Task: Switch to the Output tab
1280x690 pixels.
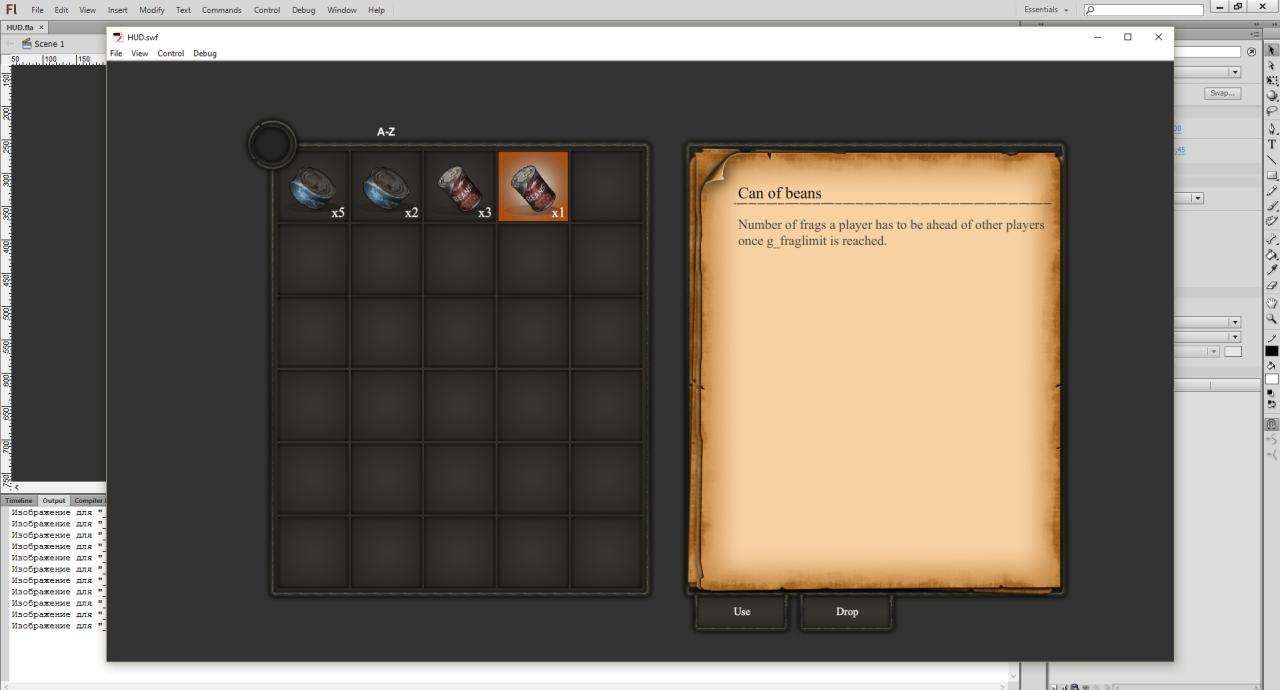Action: tap(54, 500)
